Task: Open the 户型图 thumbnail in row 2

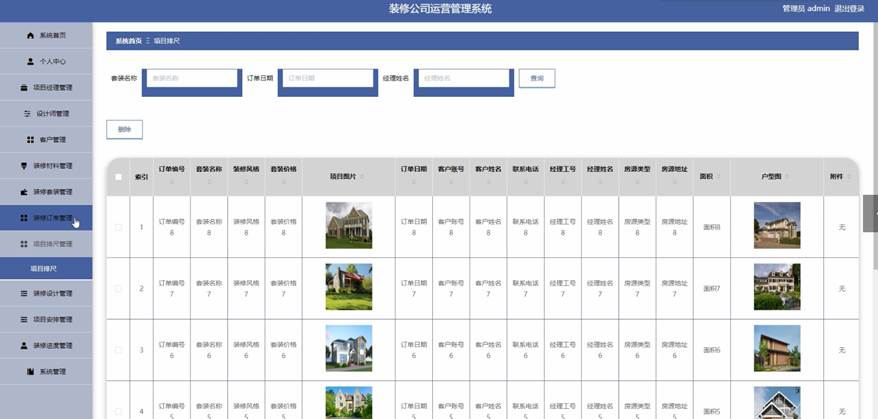Action: click(x=777, y=287)
